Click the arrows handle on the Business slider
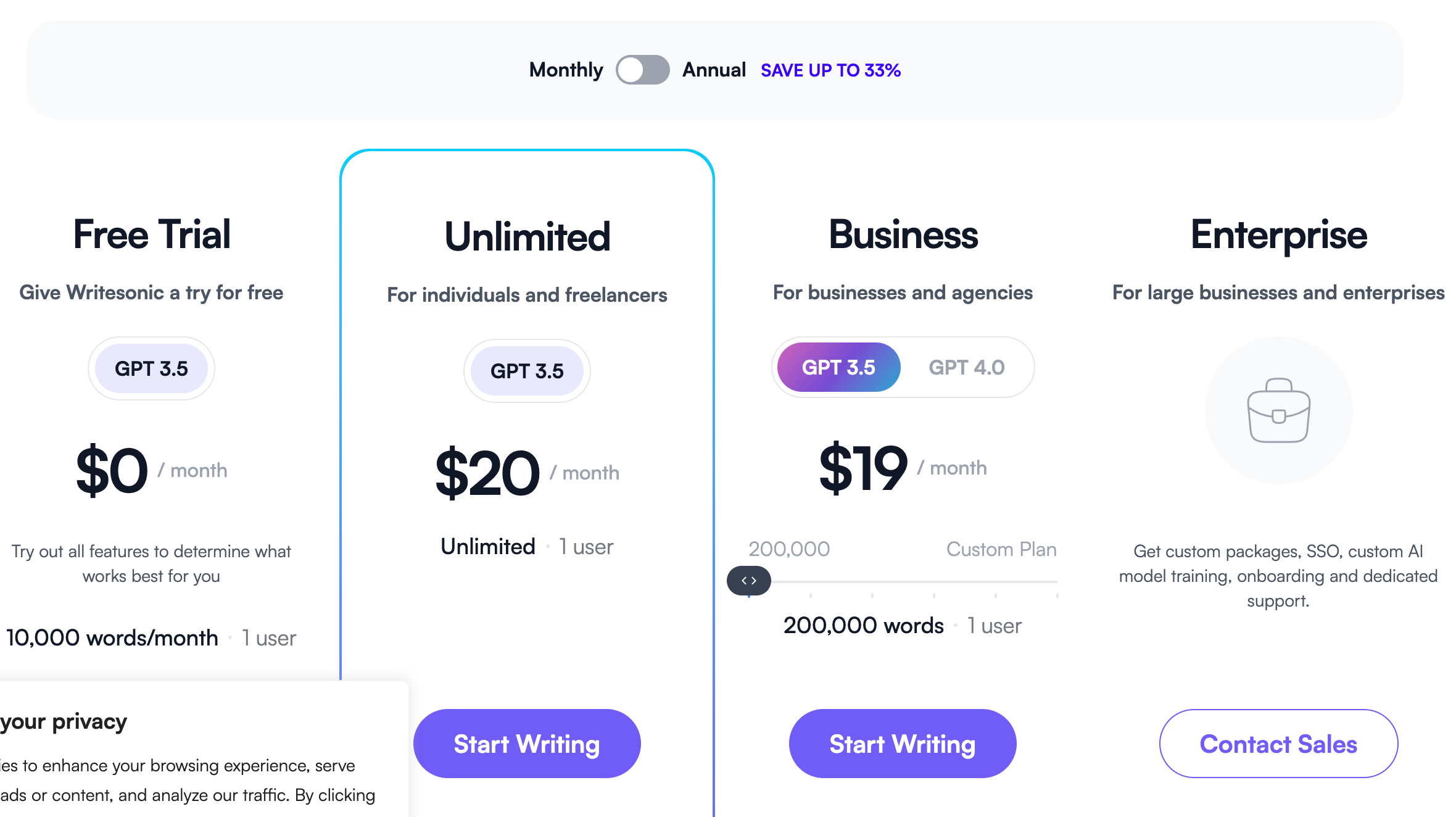1456x817 pixels. pos(749,581)
